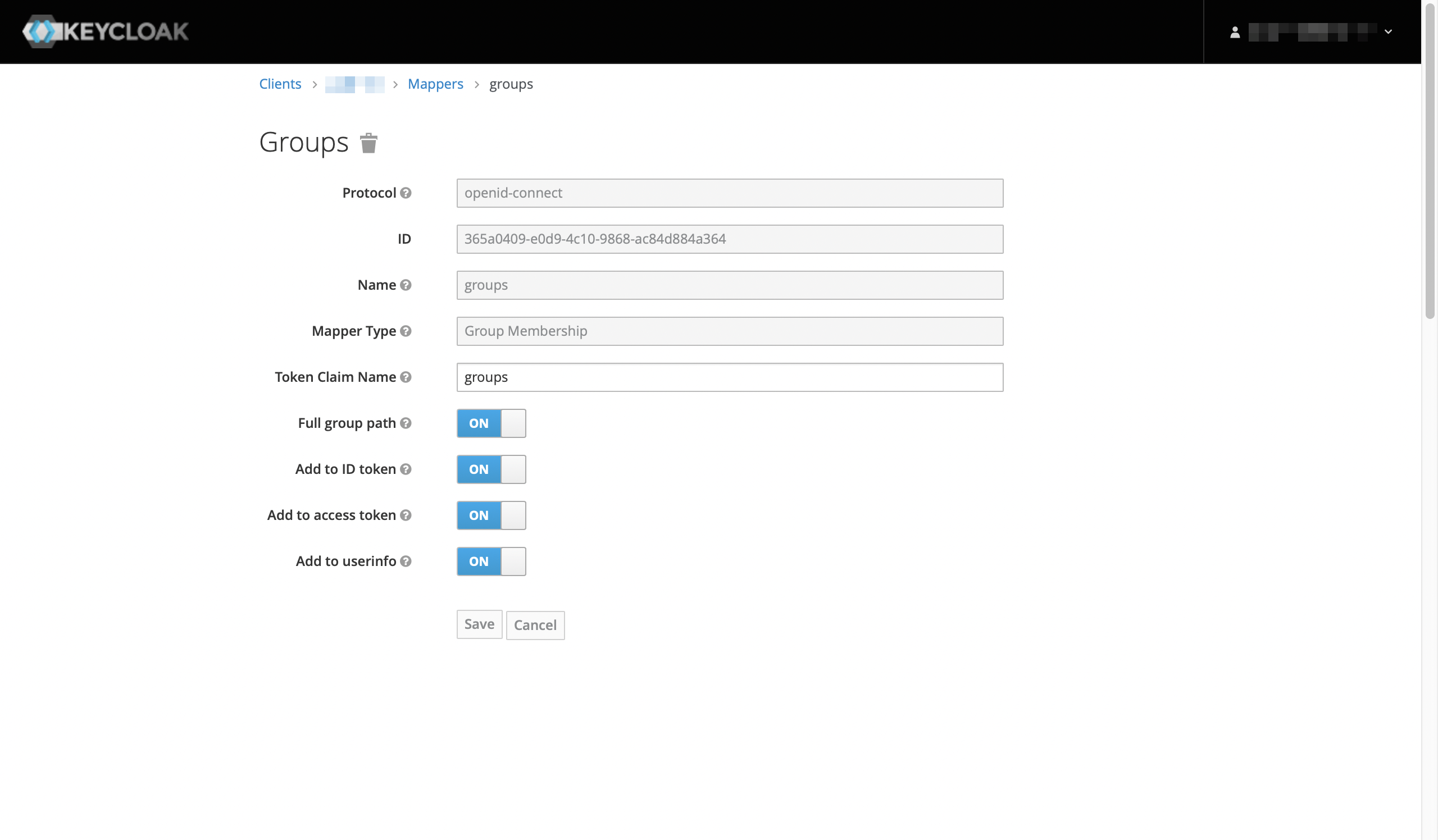
Task: Click the Token Claim Name help icon
Action: tap(406, 377)
